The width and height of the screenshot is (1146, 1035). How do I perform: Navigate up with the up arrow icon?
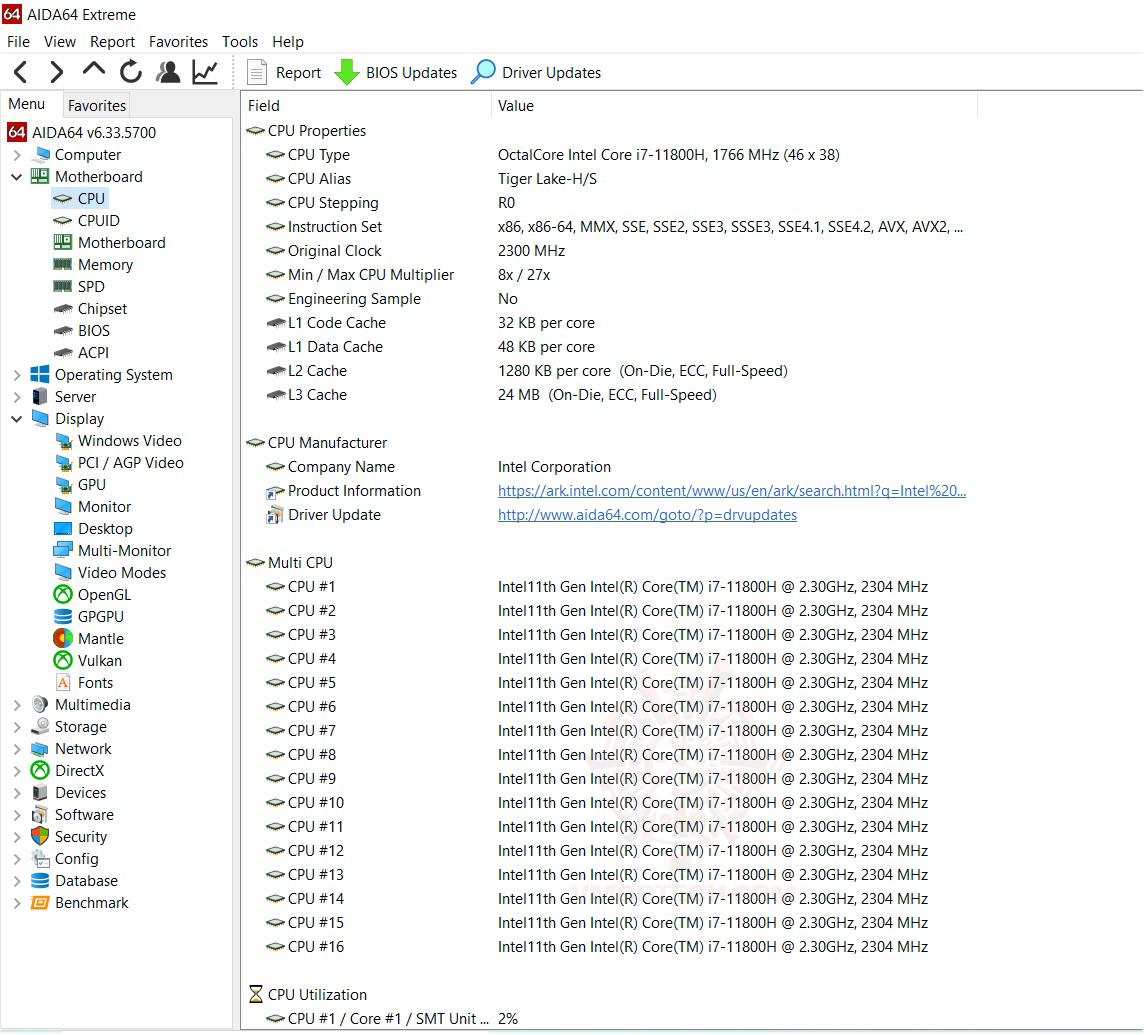pyautogui.click(x=94, y=71)
